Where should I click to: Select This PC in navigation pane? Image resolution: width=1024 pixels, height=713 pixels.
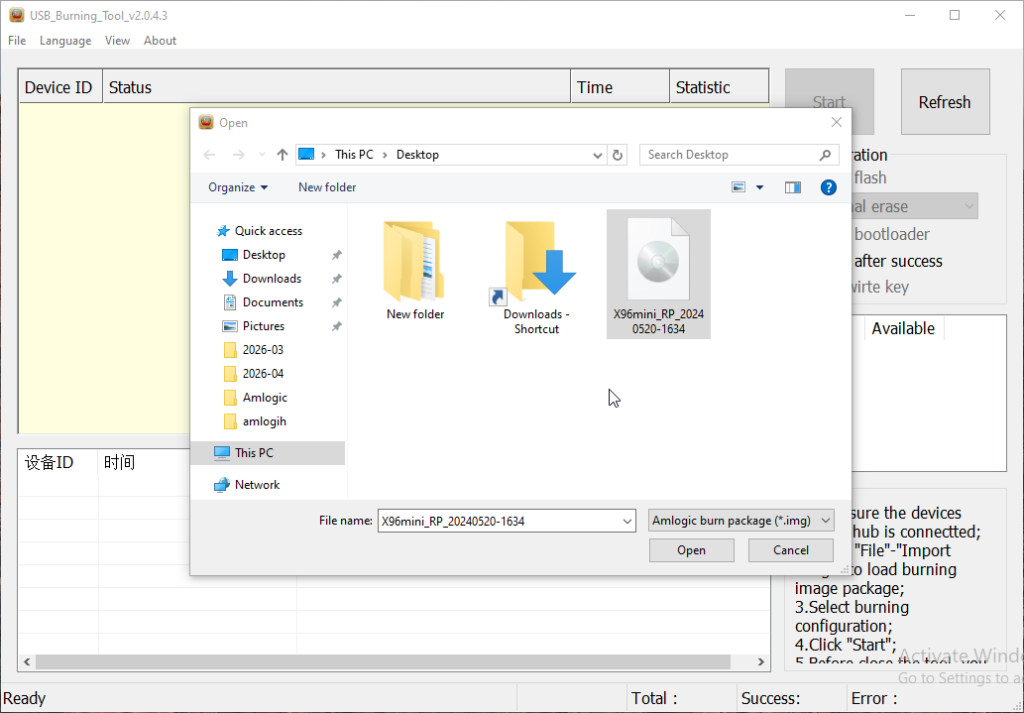pyautogui.click(x=254, y=453)
